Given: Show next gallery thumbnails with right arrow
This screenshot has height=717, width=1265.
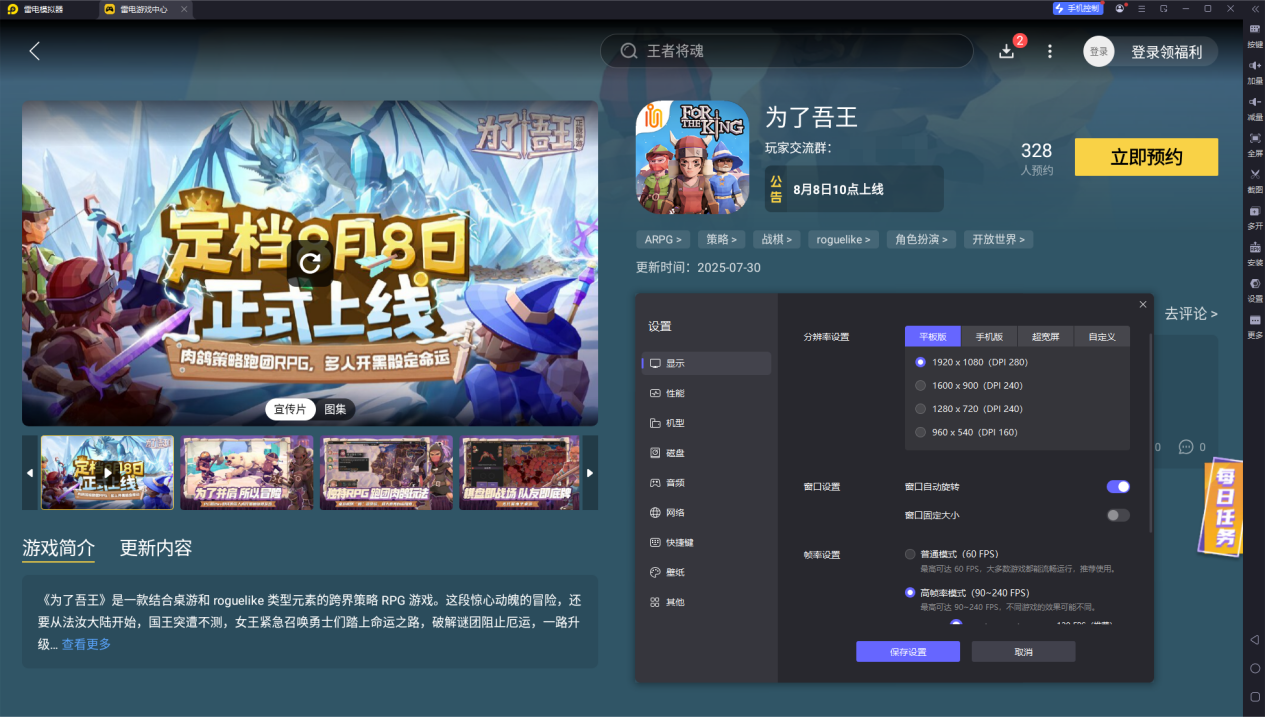Looking at the screenshot, I should coord(590,473).
